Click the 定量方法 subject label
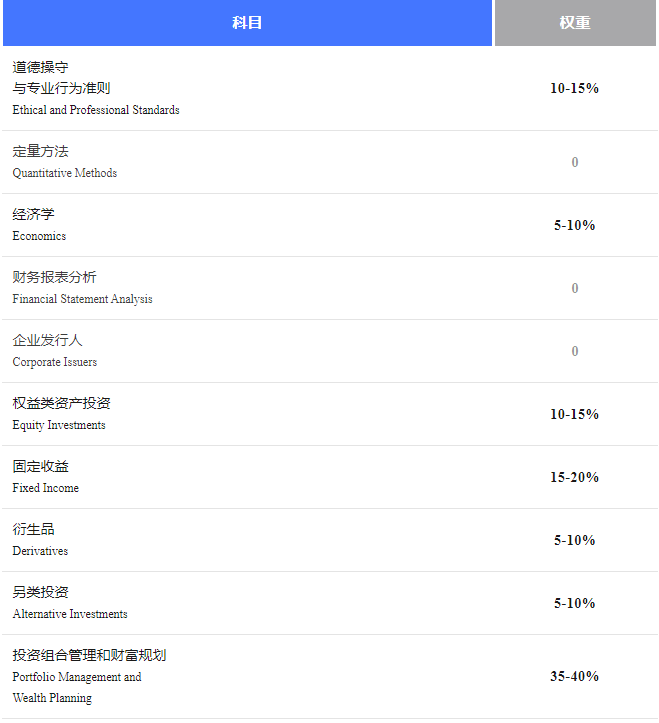The image size is (659, 723). 40,152
